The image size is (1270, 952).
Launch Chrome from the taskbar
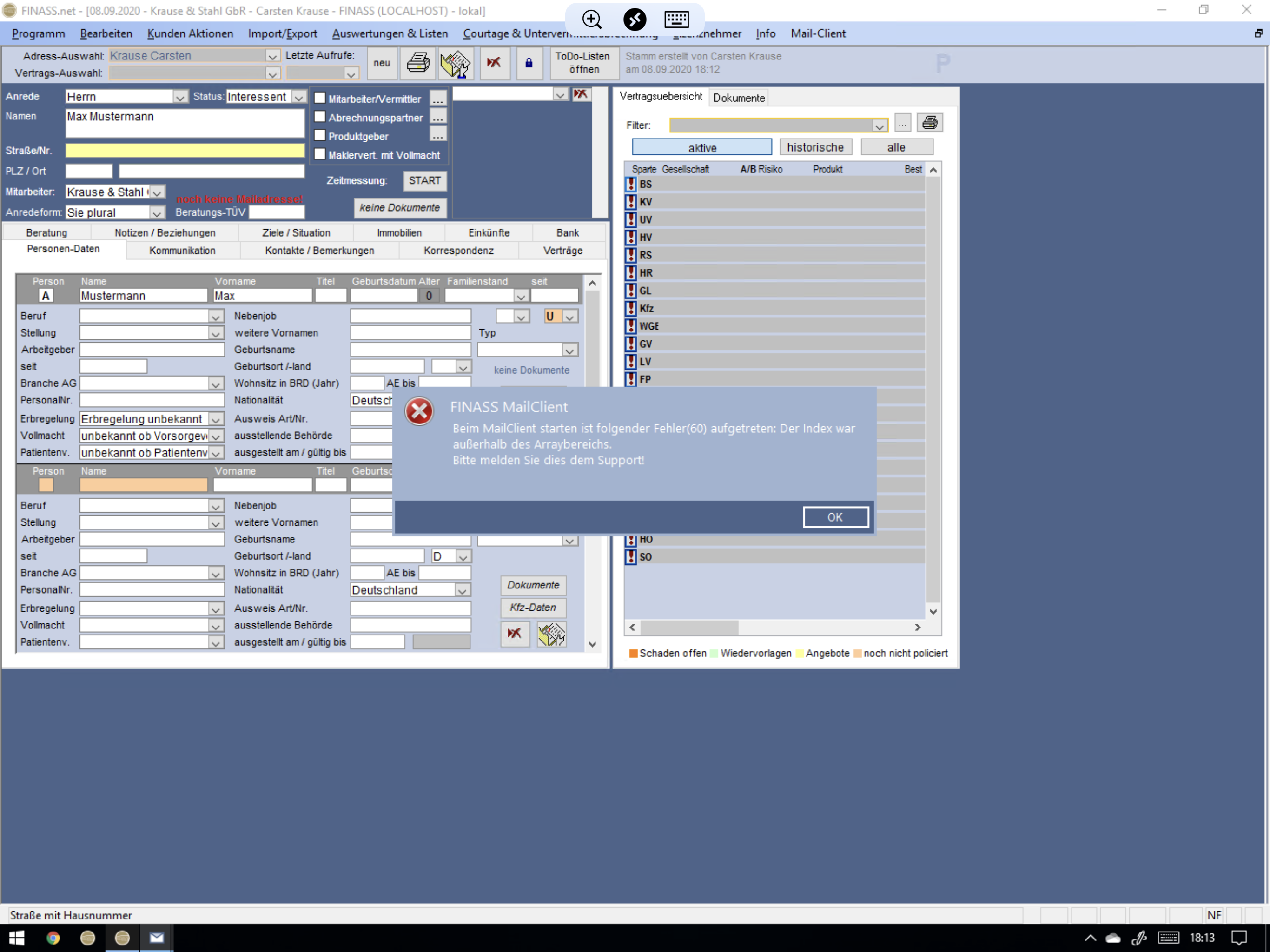click(x=53, y=937)
